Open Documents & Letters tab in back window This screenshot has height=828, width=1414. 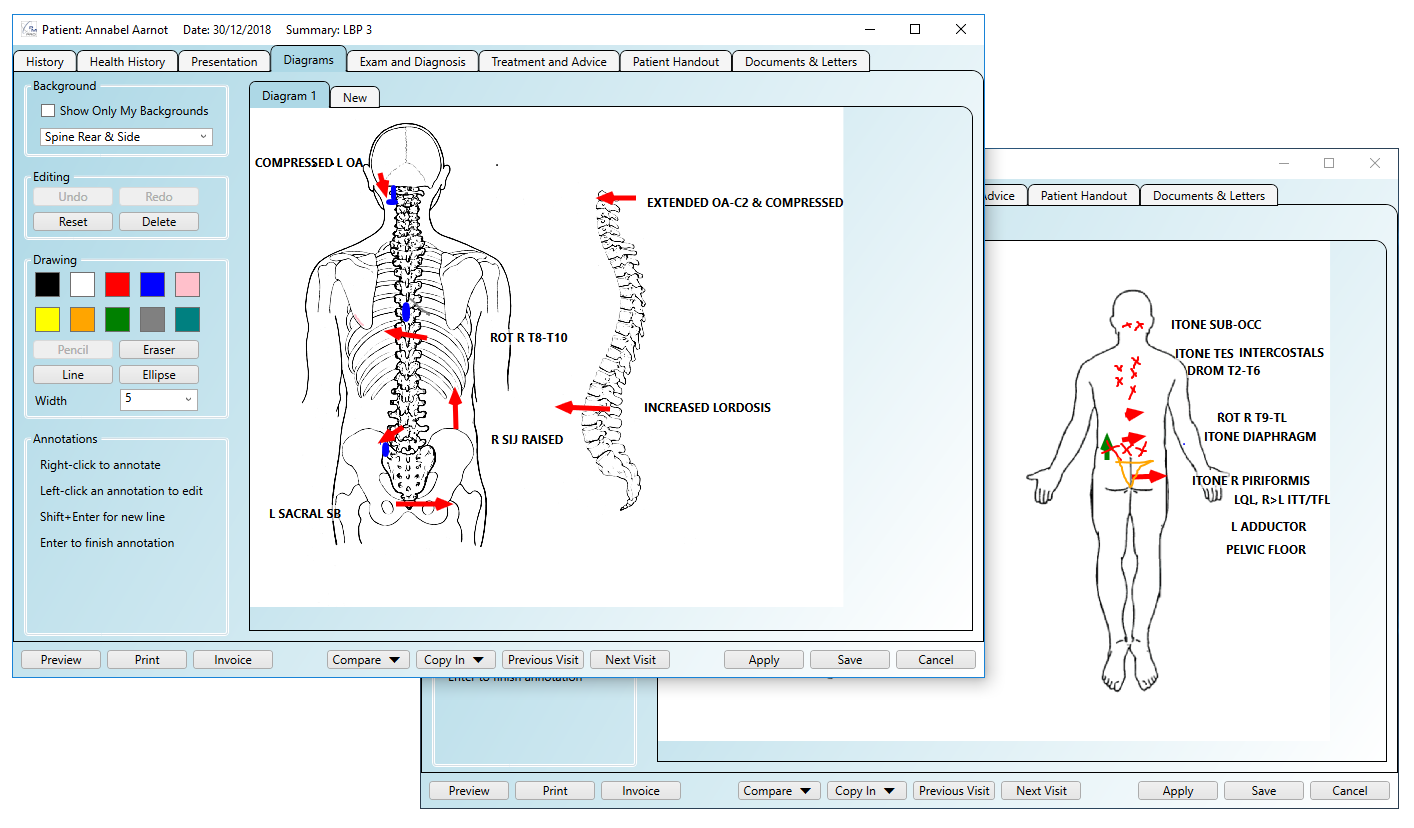point(1209,196)
